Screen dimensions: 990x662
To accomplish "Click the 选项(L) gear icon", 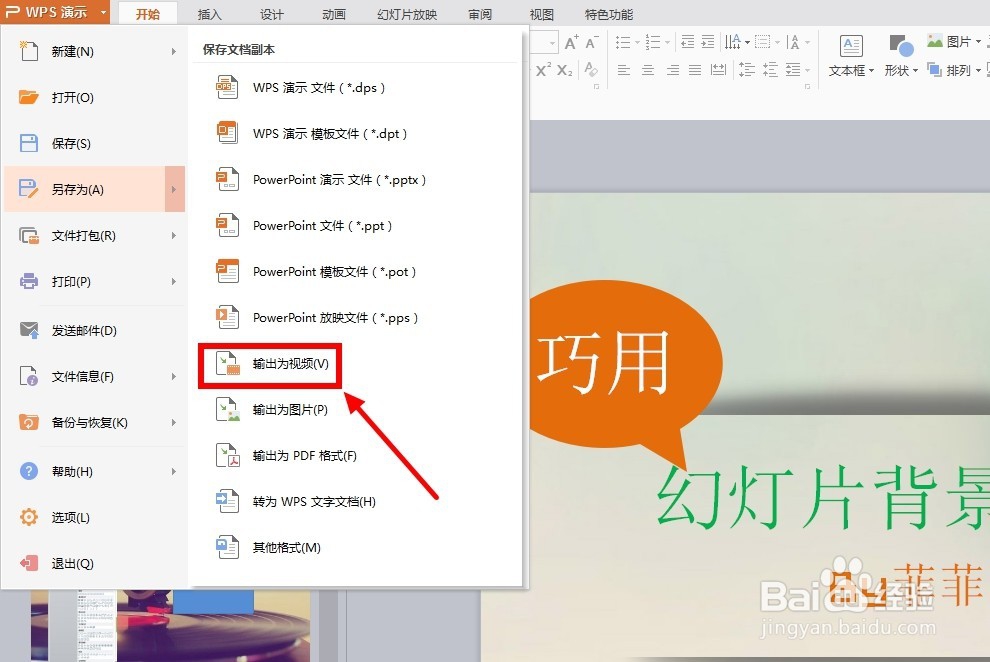I will 28,517.
